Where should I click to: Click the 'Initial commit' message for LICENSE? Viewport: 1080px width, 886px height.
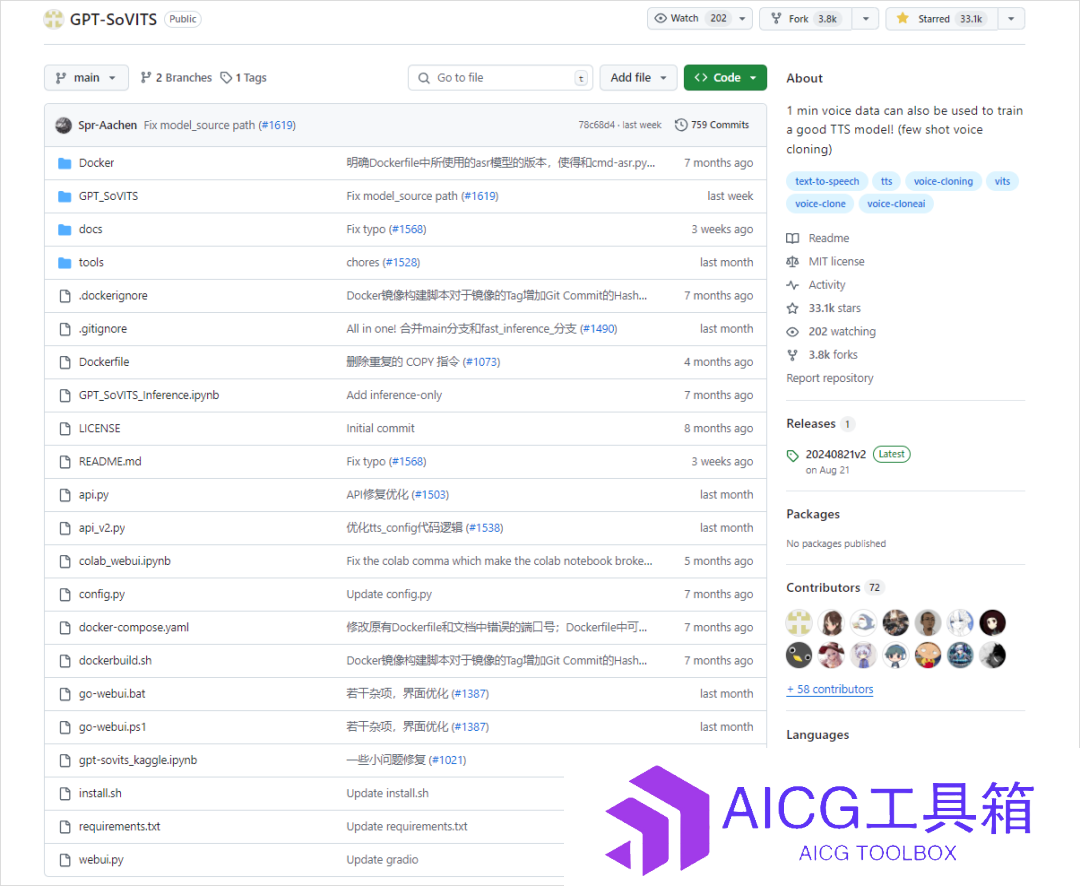click(x=380, y=429)
